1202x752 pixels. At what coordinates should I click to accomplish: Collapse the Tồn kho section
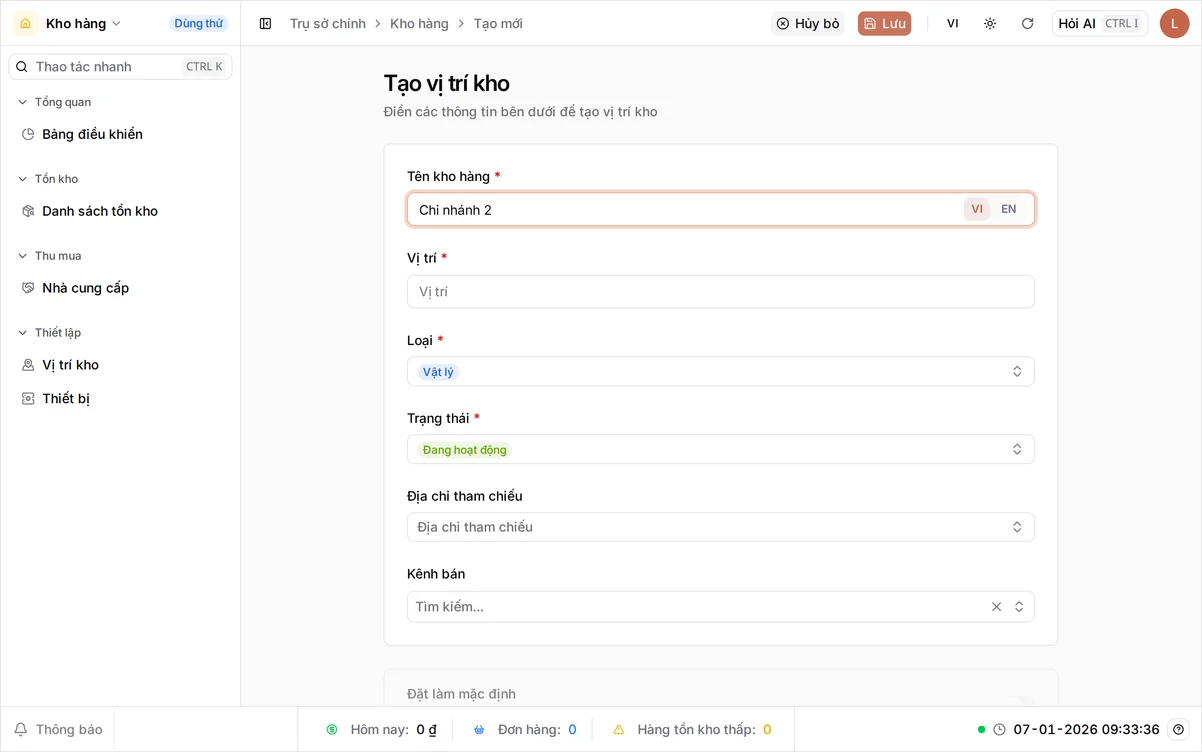coord(48,179)
